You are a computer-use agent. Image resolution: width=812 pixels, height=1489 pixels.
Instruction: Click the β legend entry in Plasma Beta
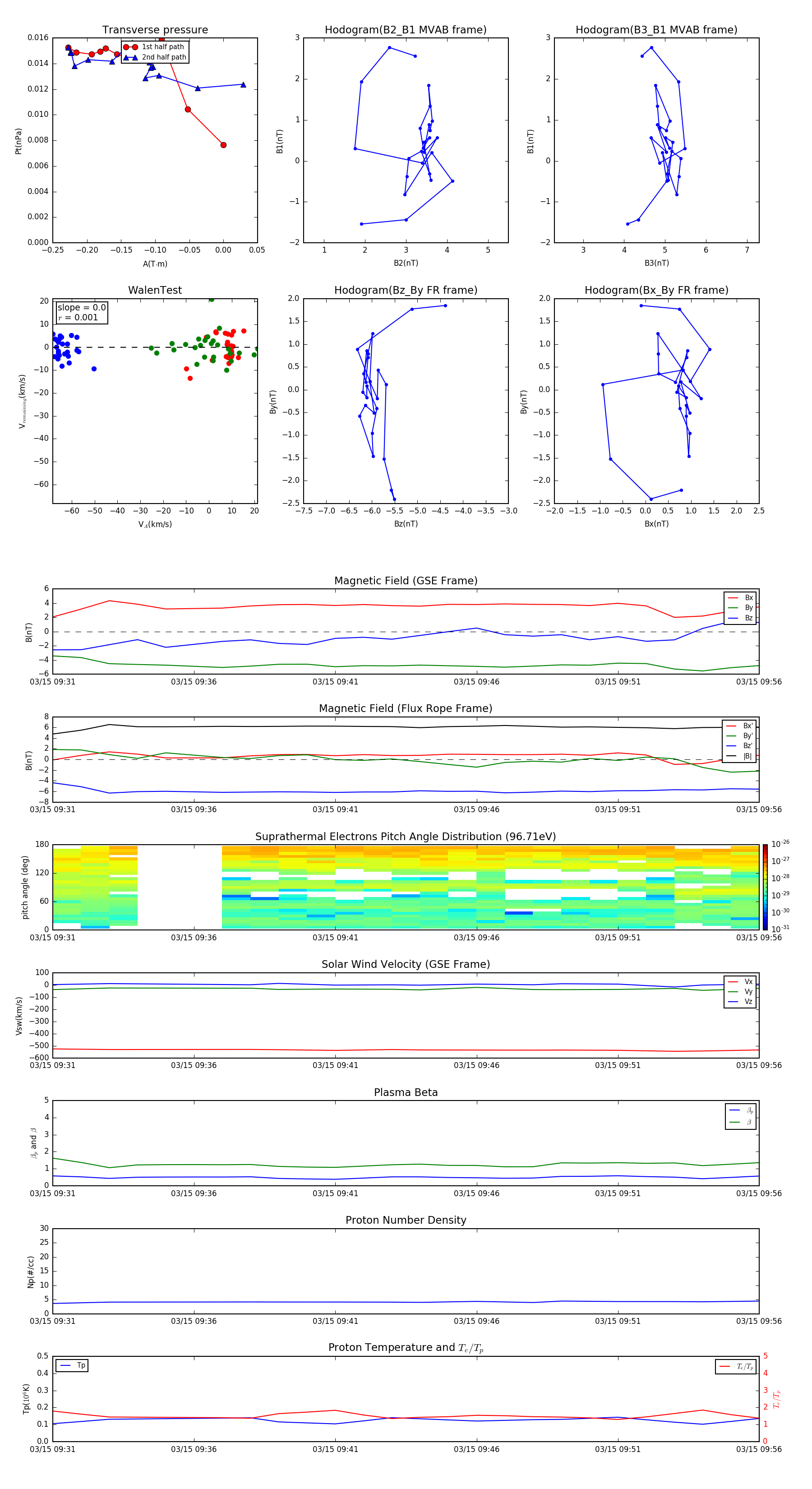coord(741,1122)
